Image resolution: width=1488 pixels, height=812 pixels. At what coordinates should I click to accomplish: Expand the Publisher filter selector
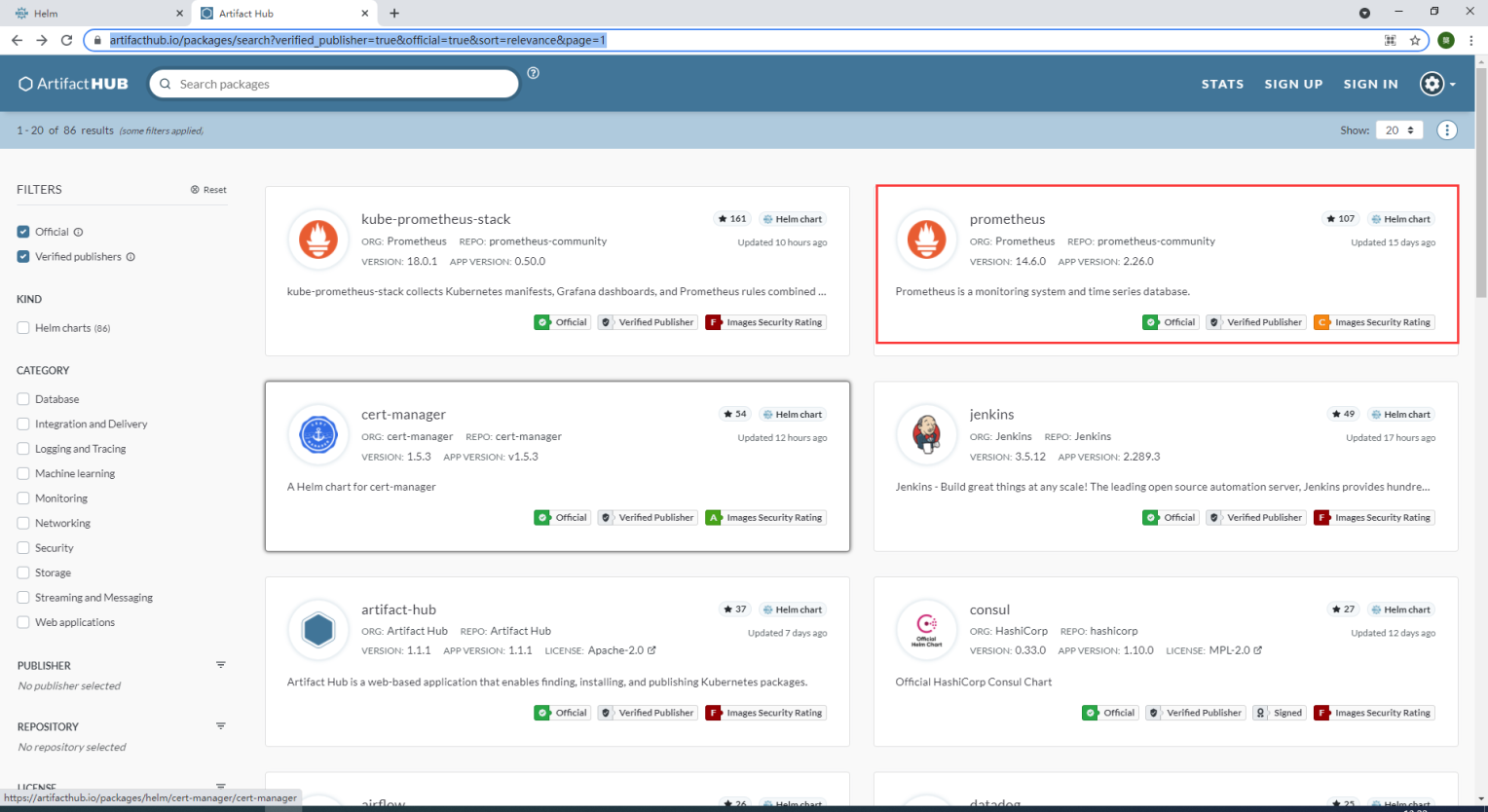click(221, 665)
